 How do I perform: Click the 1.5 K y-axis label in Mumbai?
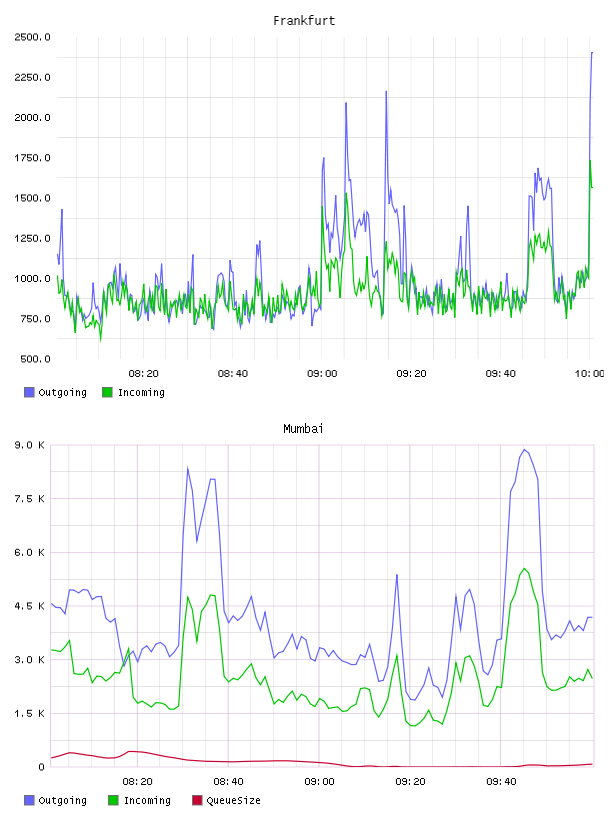pos(29,713)
